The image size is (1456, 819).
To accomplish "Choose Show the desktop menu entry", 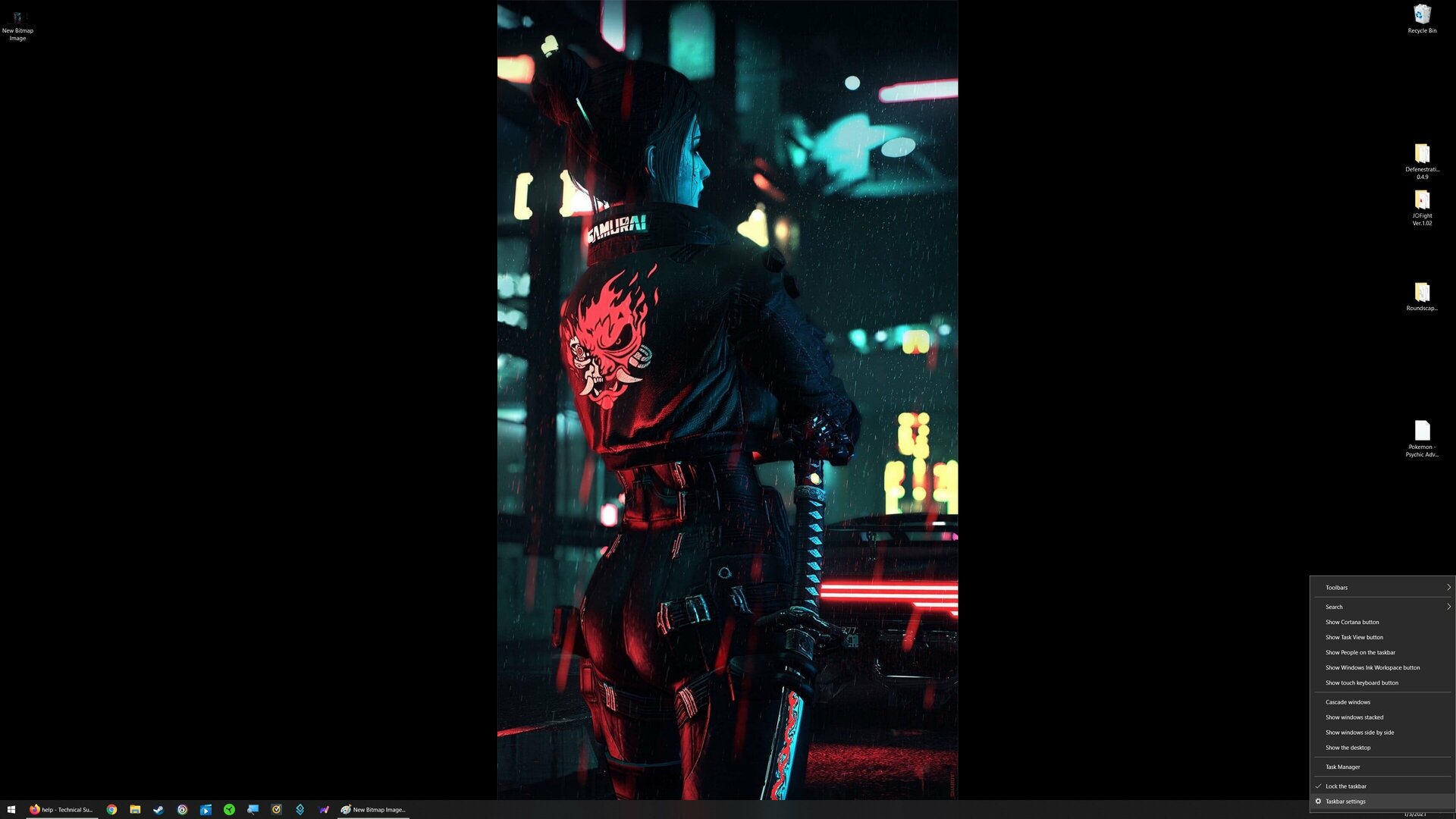I will tap(1382, 747).
